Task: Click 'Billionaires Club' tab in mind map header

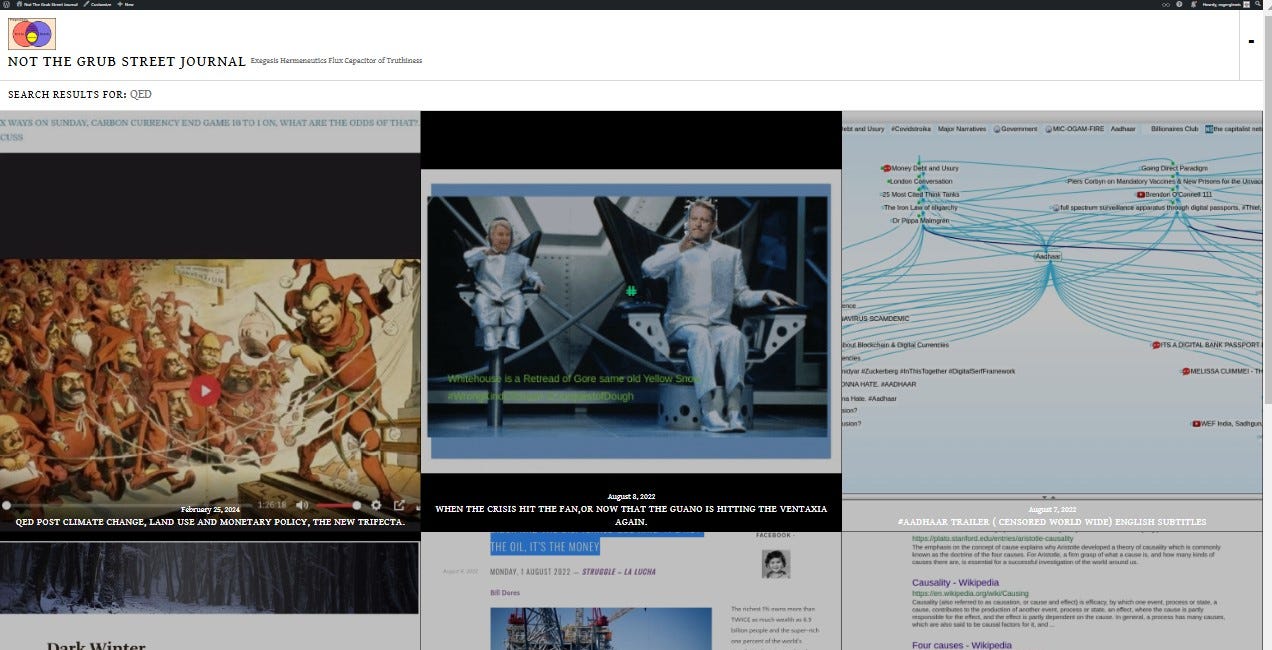Action: point(1174,128)
